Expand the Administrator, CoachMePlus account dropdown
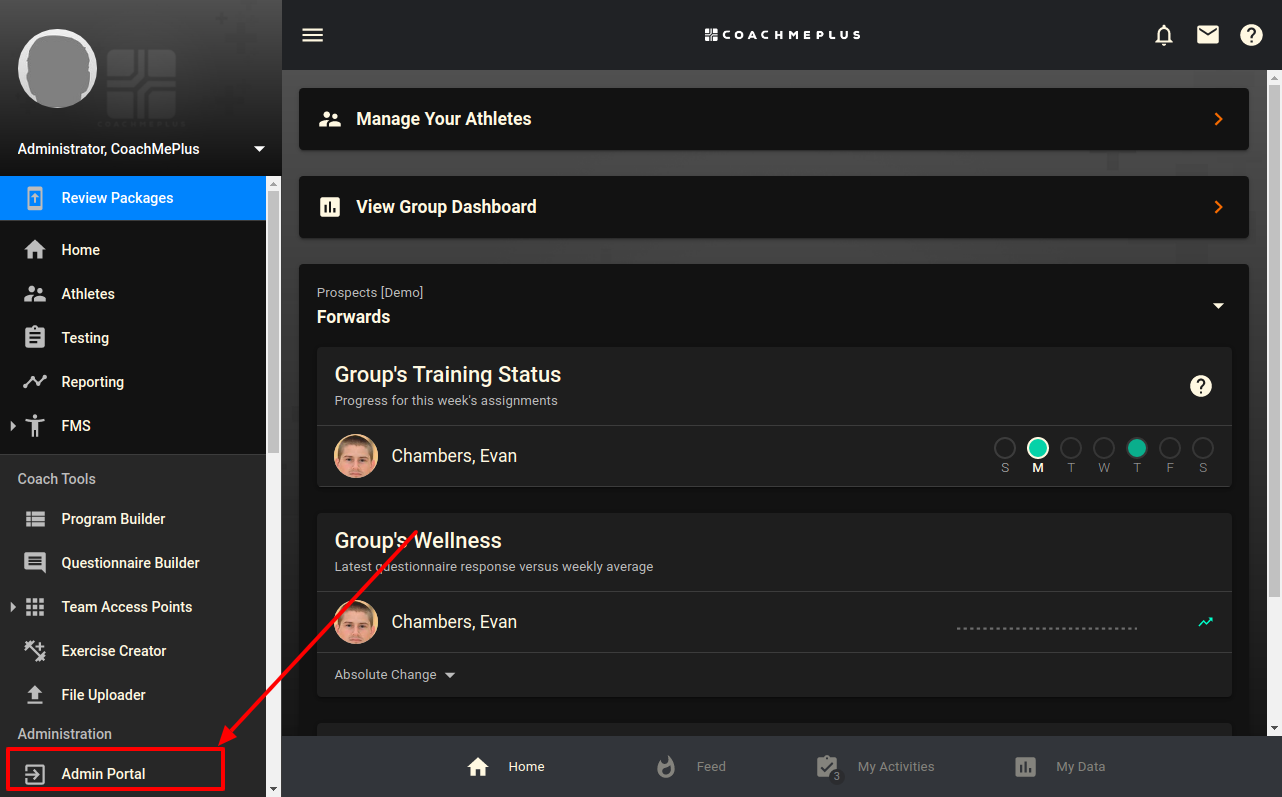The image size is (1282, 797). click(260, 149)
